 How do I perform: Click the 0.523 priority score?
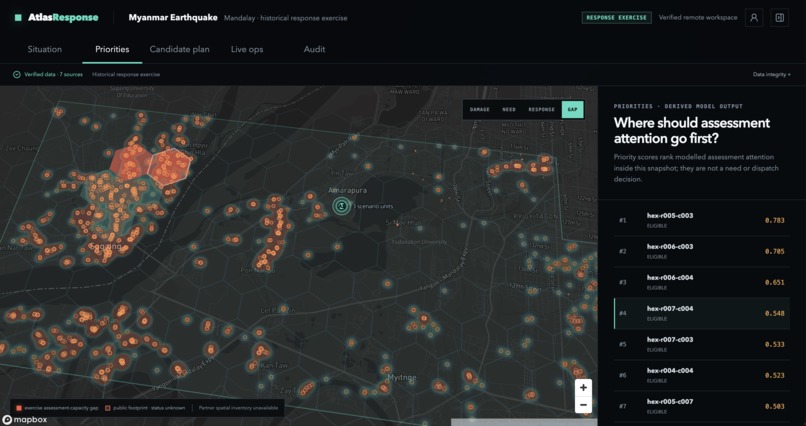775,375
